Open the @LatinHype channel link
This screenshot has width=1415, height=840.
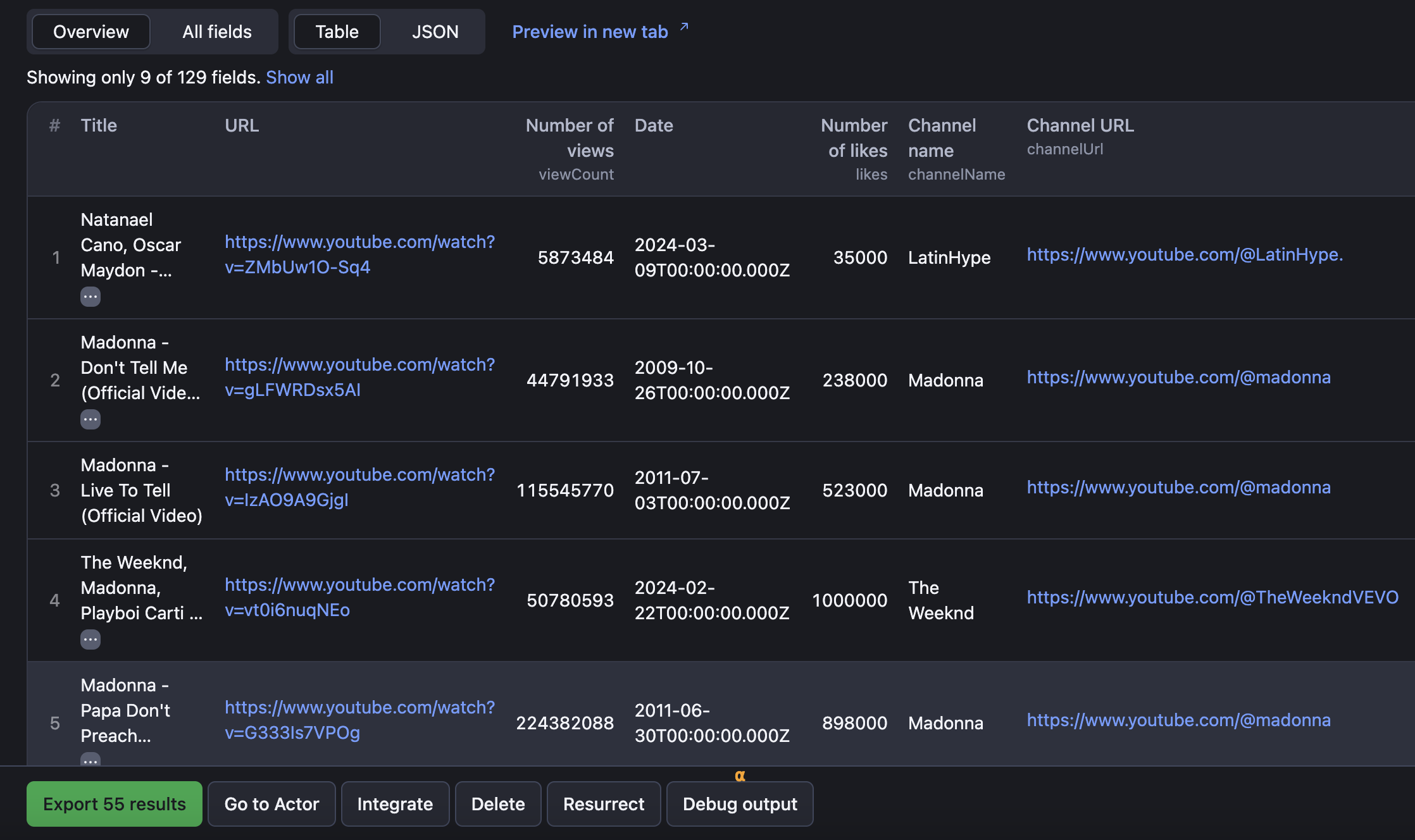(1184, 255)
